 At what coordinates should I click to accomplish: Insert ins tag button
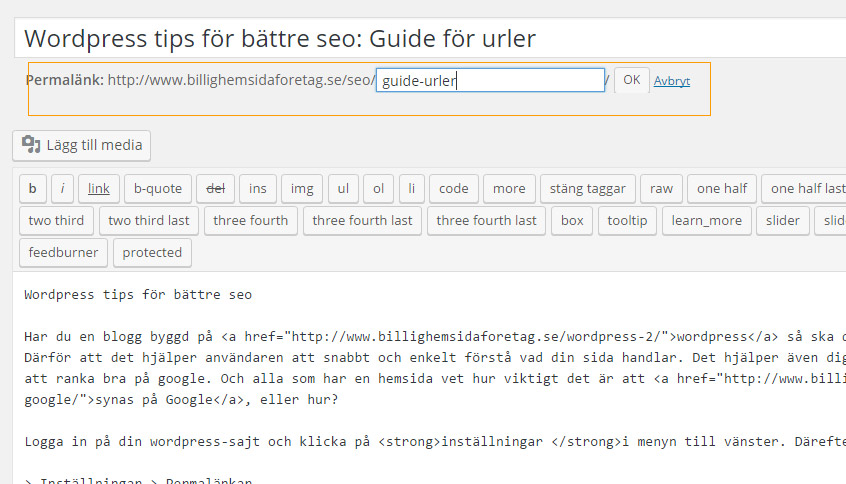(258, 188)
